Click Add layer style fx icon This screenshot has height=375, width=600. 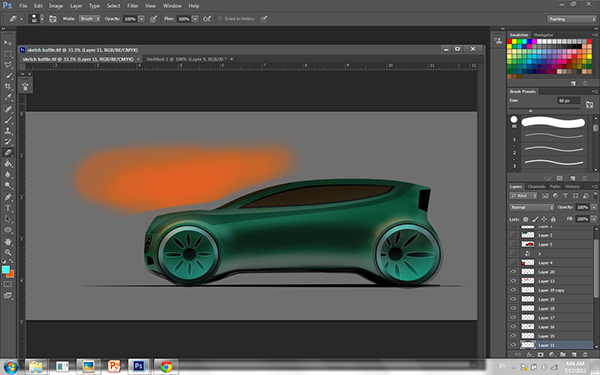[x=530, y=355]
